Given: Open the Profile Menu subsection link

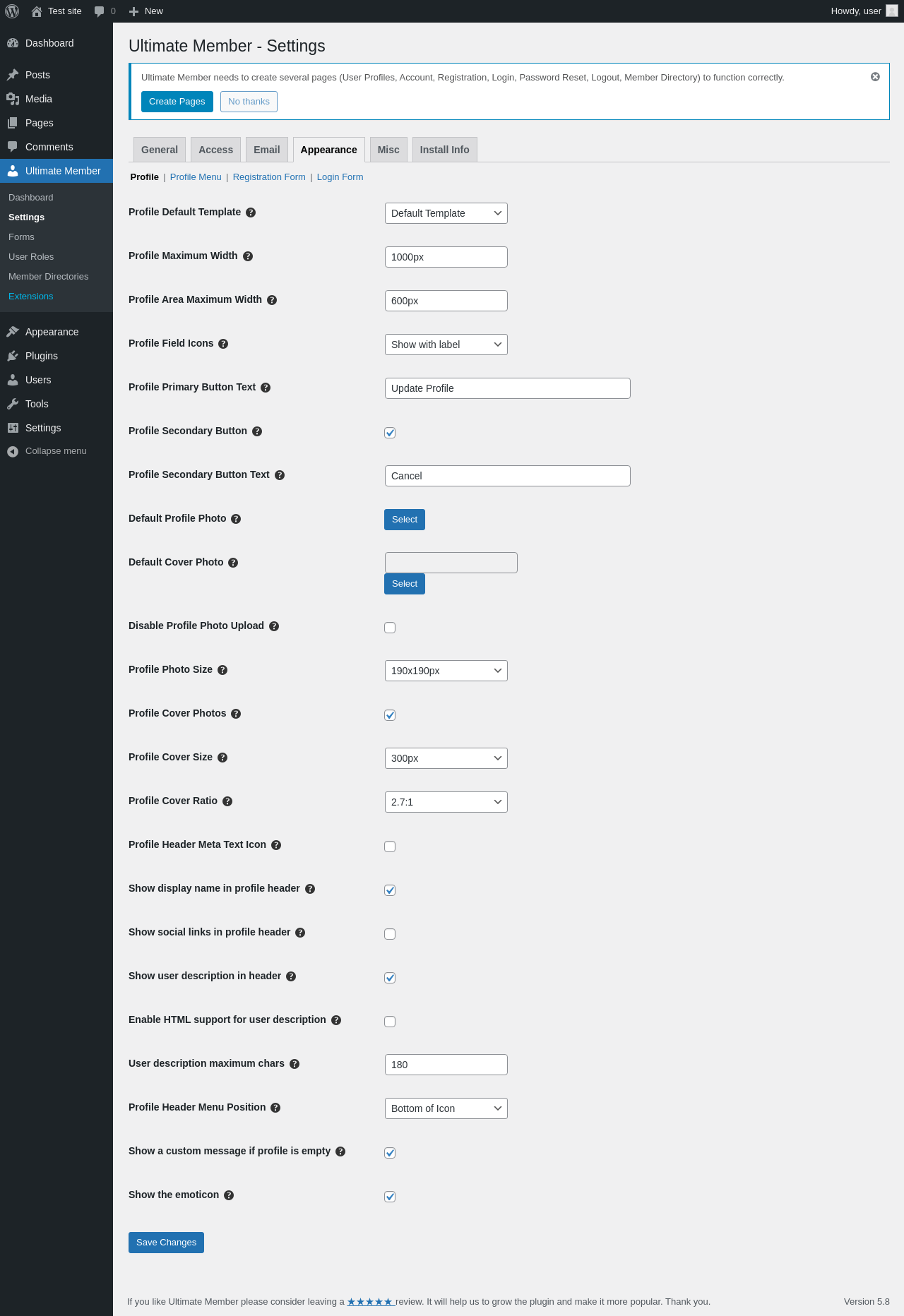Looking at the screenshot, I should (x=196, y=177).
